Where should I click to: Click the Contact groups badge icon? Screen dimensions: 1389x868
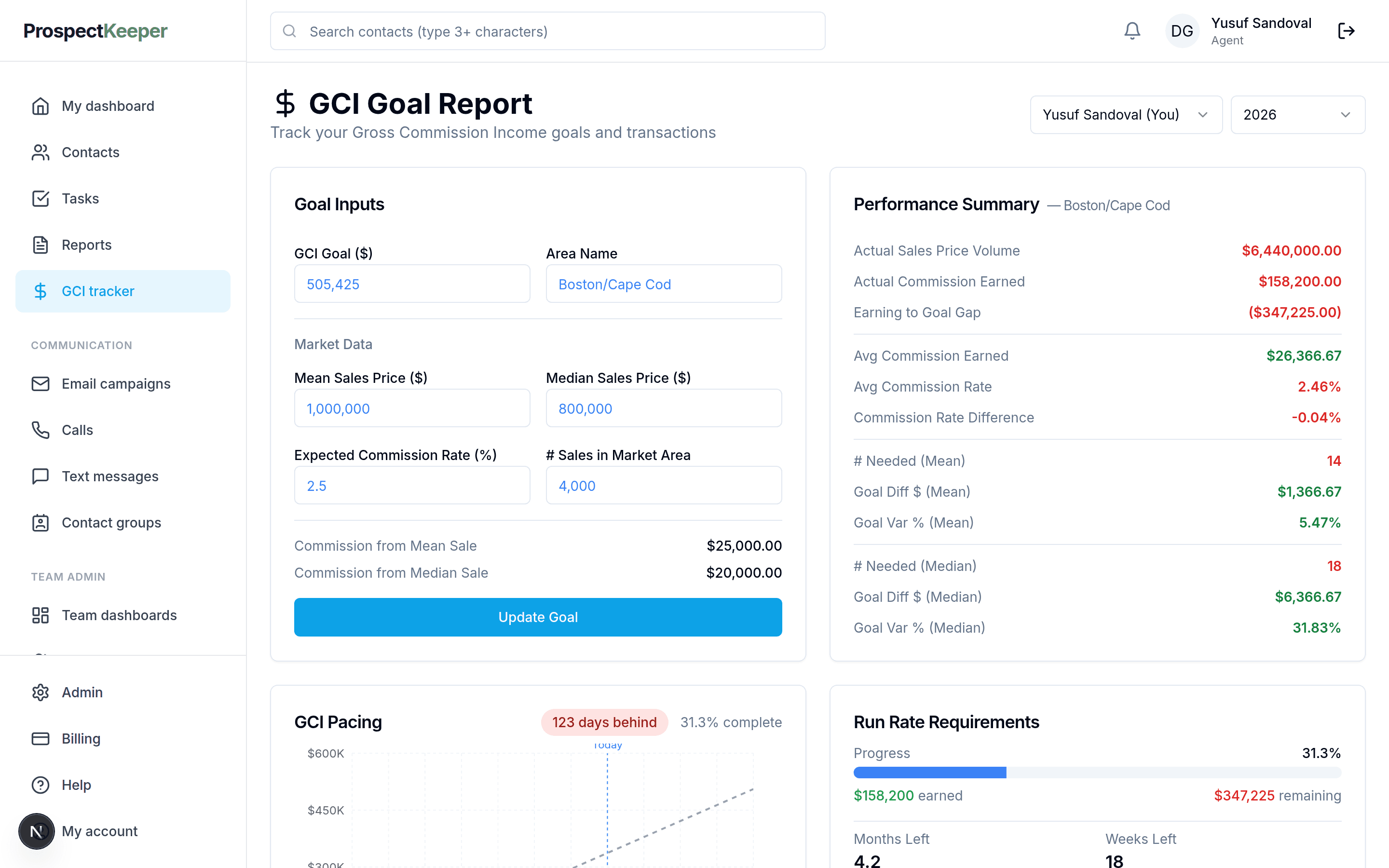(40, 522)
